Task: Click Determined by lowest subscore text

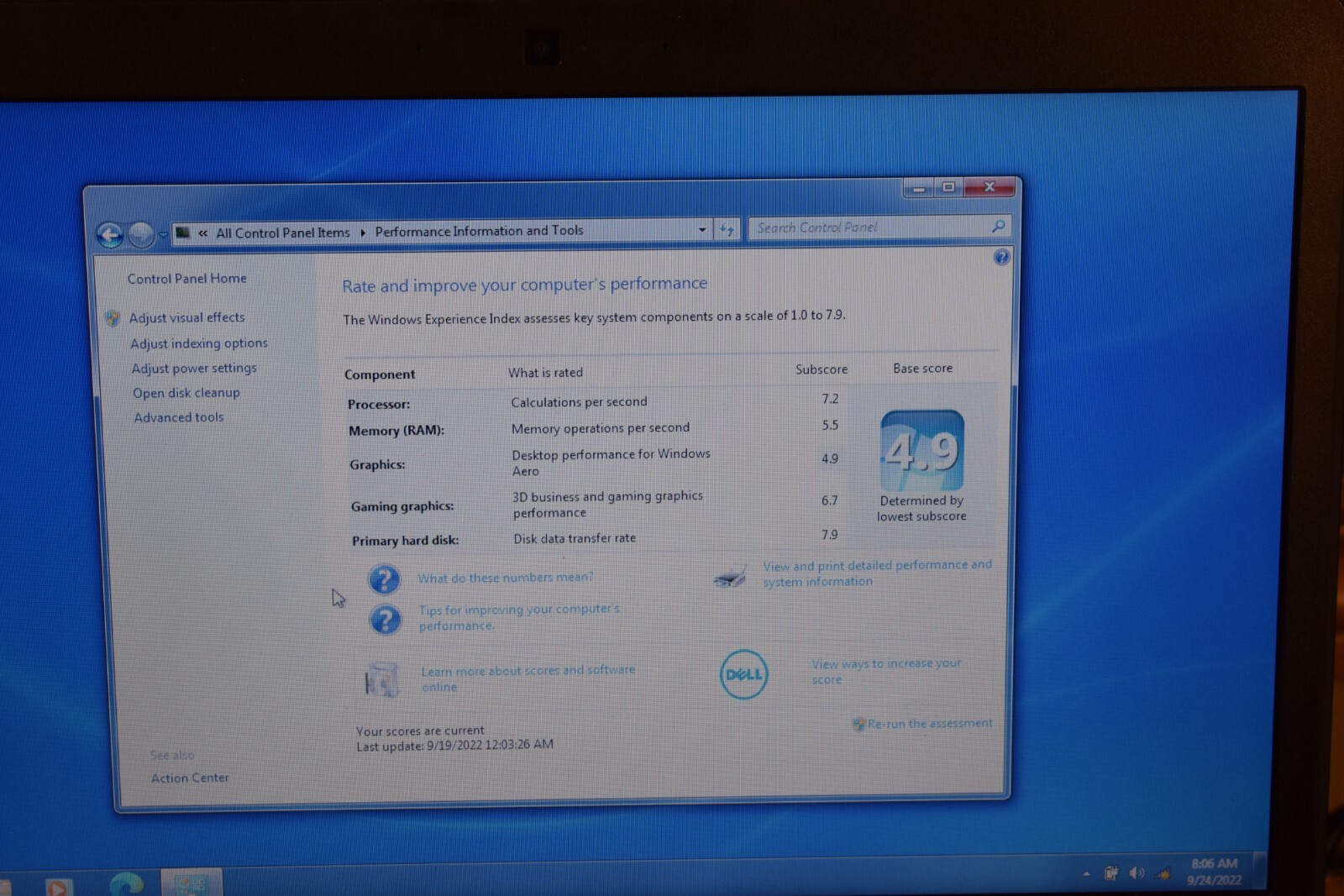Action: [x=921, y=508]
